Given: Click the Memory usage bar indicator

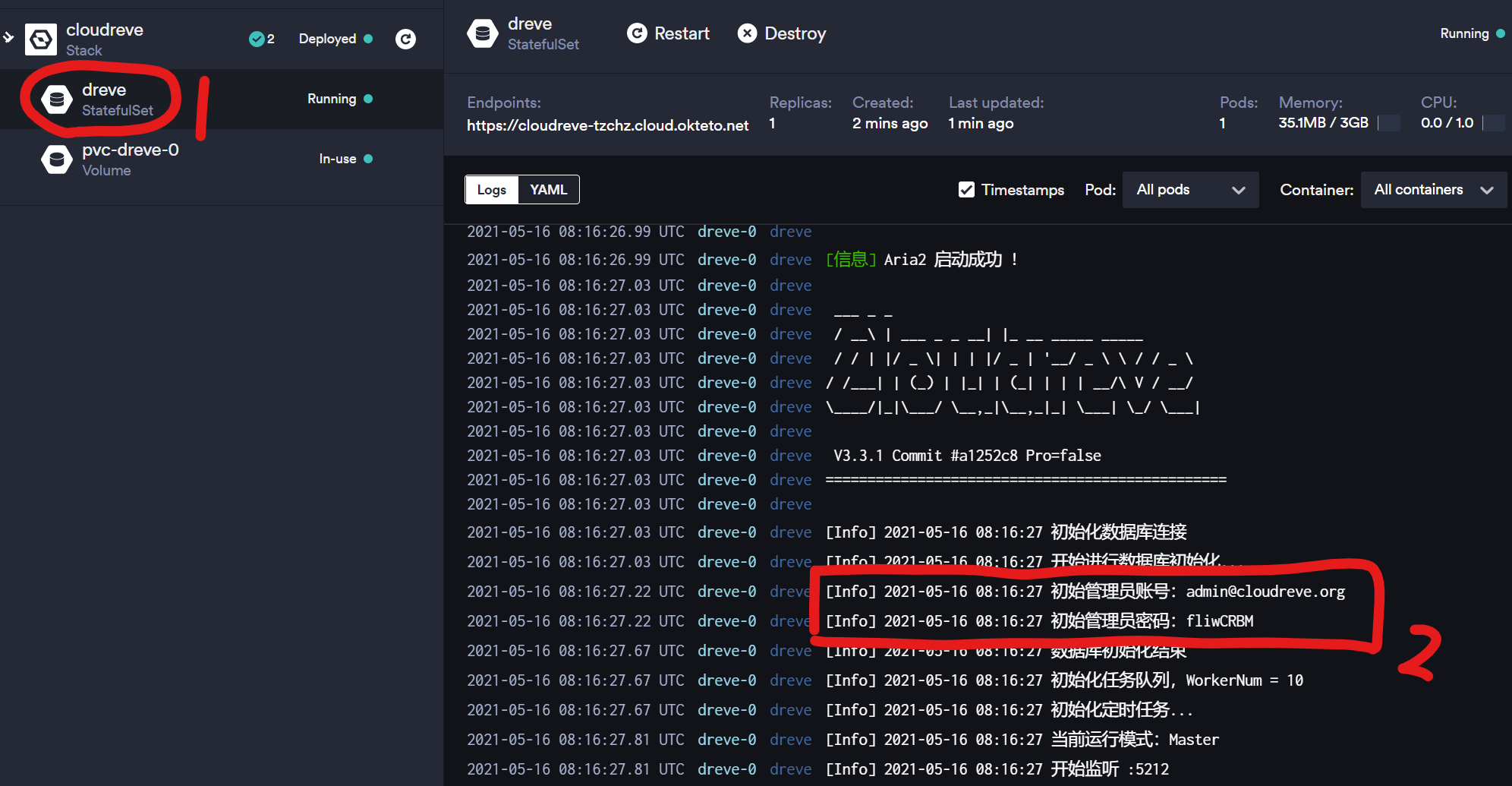Looking at the screenshot, I should tap(1389, 123).
